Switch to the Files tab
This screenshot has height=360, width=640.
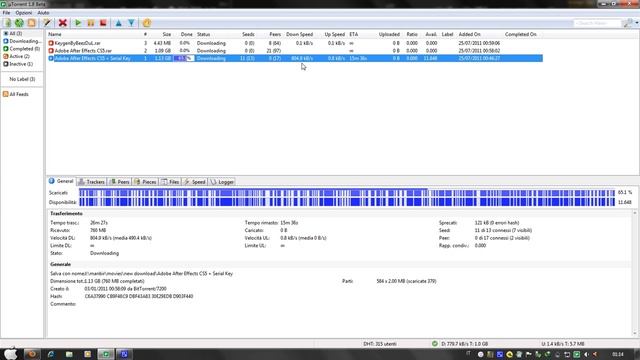170,182
